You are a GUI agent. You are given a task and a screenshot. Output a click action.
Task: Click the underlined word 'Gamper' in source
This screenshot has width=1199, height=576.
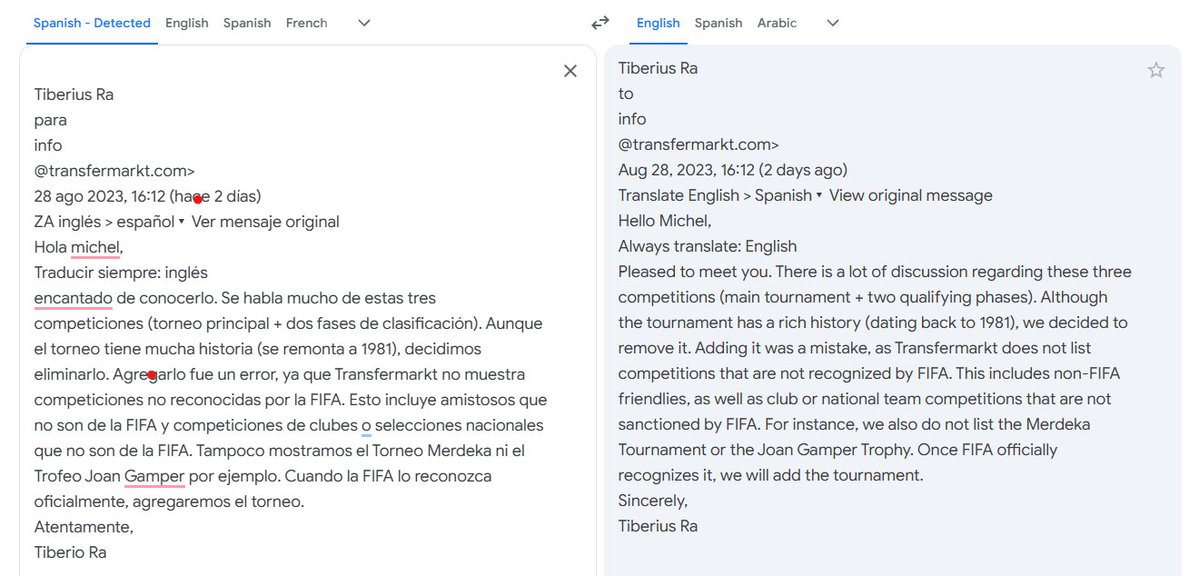tap(154, 477)
